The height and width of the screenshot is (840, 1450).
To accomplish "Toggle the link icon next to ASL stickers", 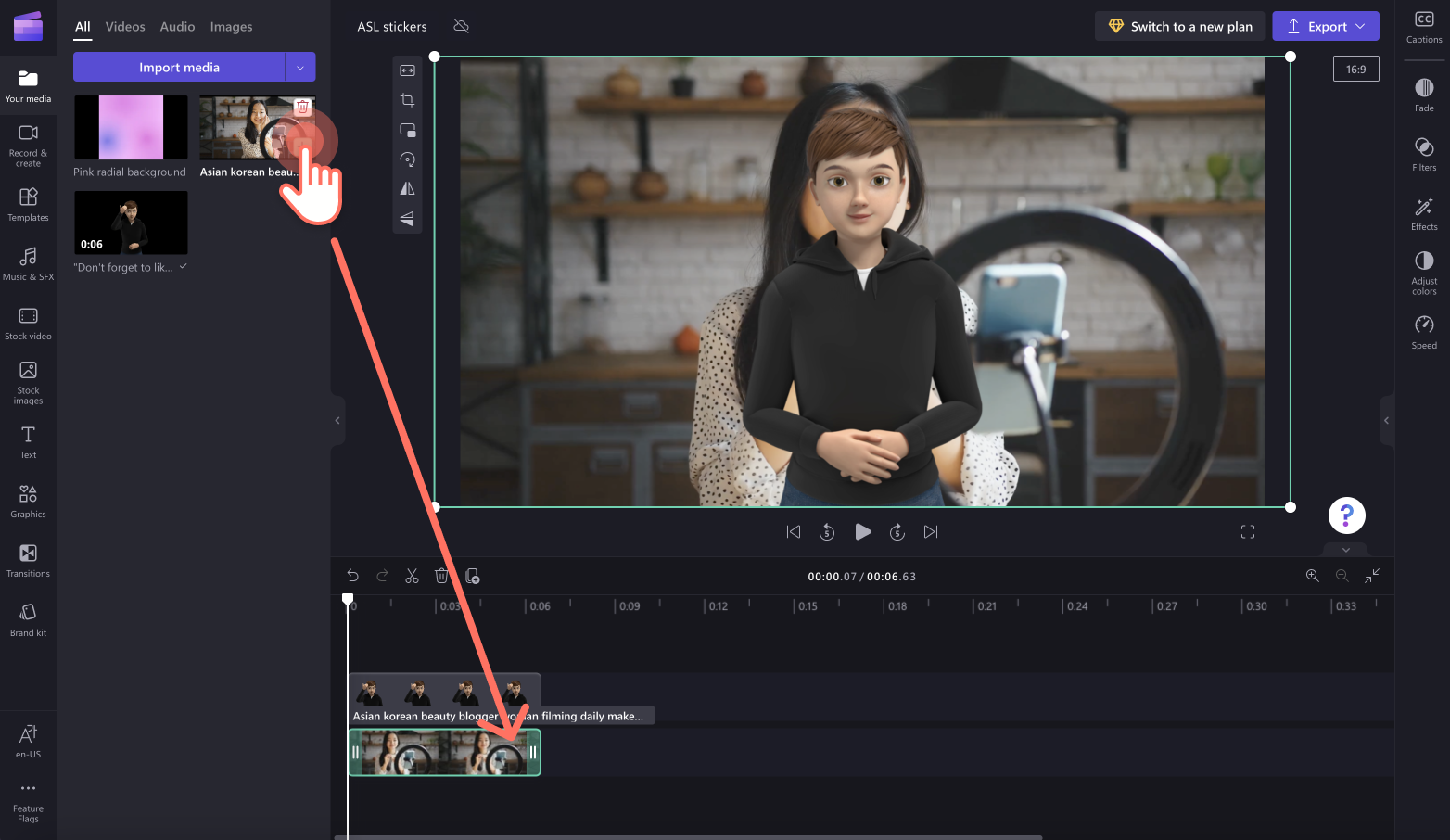I will (461, 26).
